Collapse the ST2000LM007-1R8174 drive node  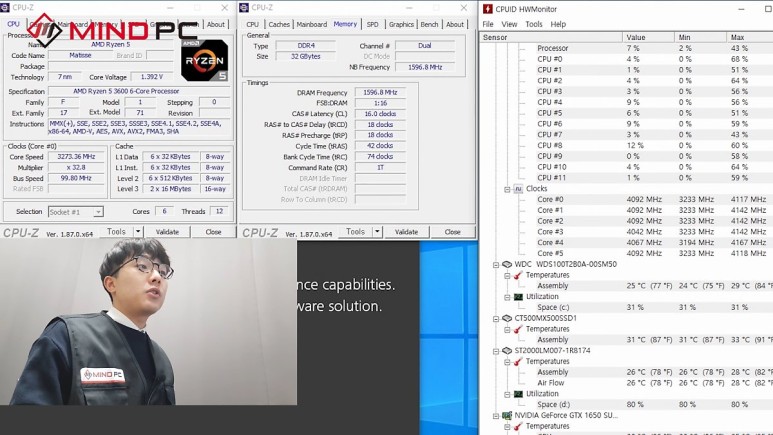click(496, 351)
